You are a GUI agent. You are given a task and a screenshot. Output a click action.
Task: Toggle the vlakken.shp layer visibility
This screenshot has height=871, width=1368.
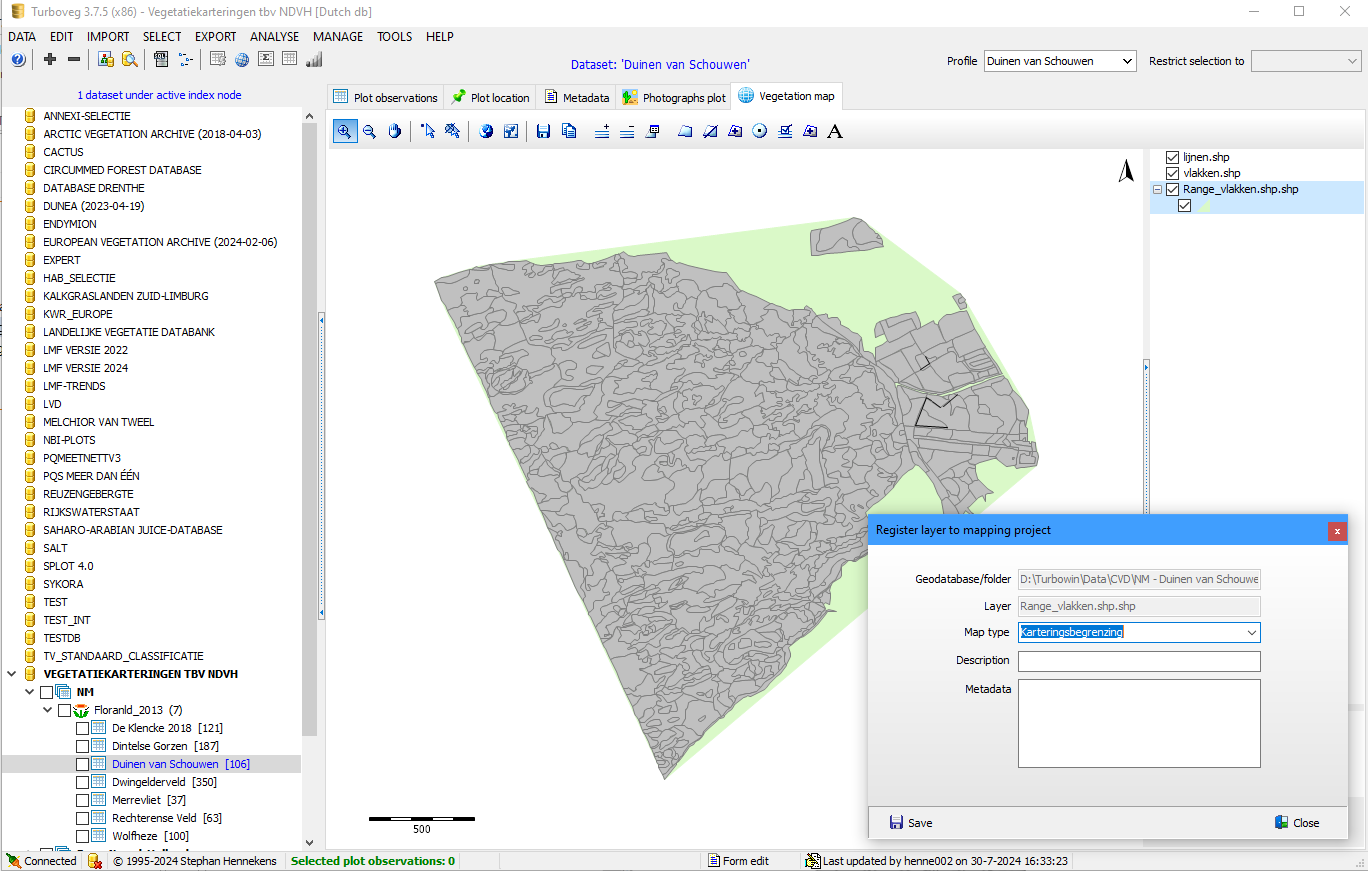click(x=1173, y=173)
